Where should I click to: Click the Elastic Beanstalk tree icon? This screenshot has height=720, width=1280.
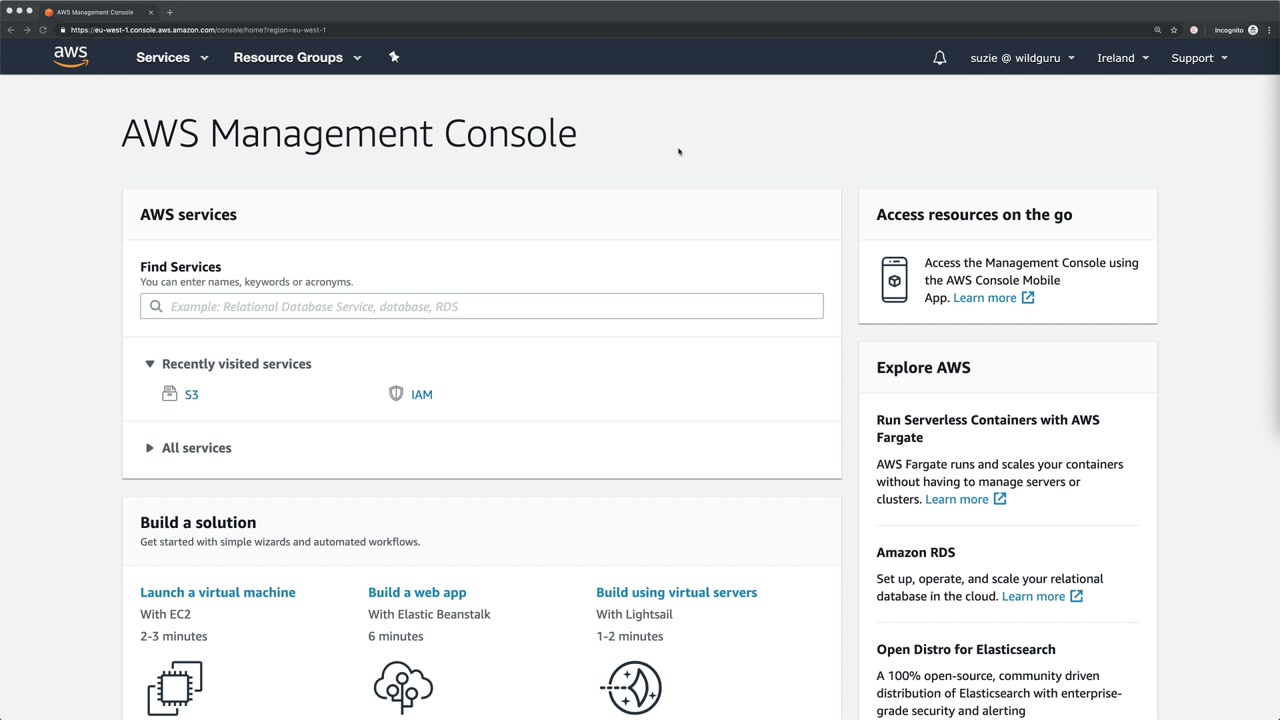click(x=403, y=687)
